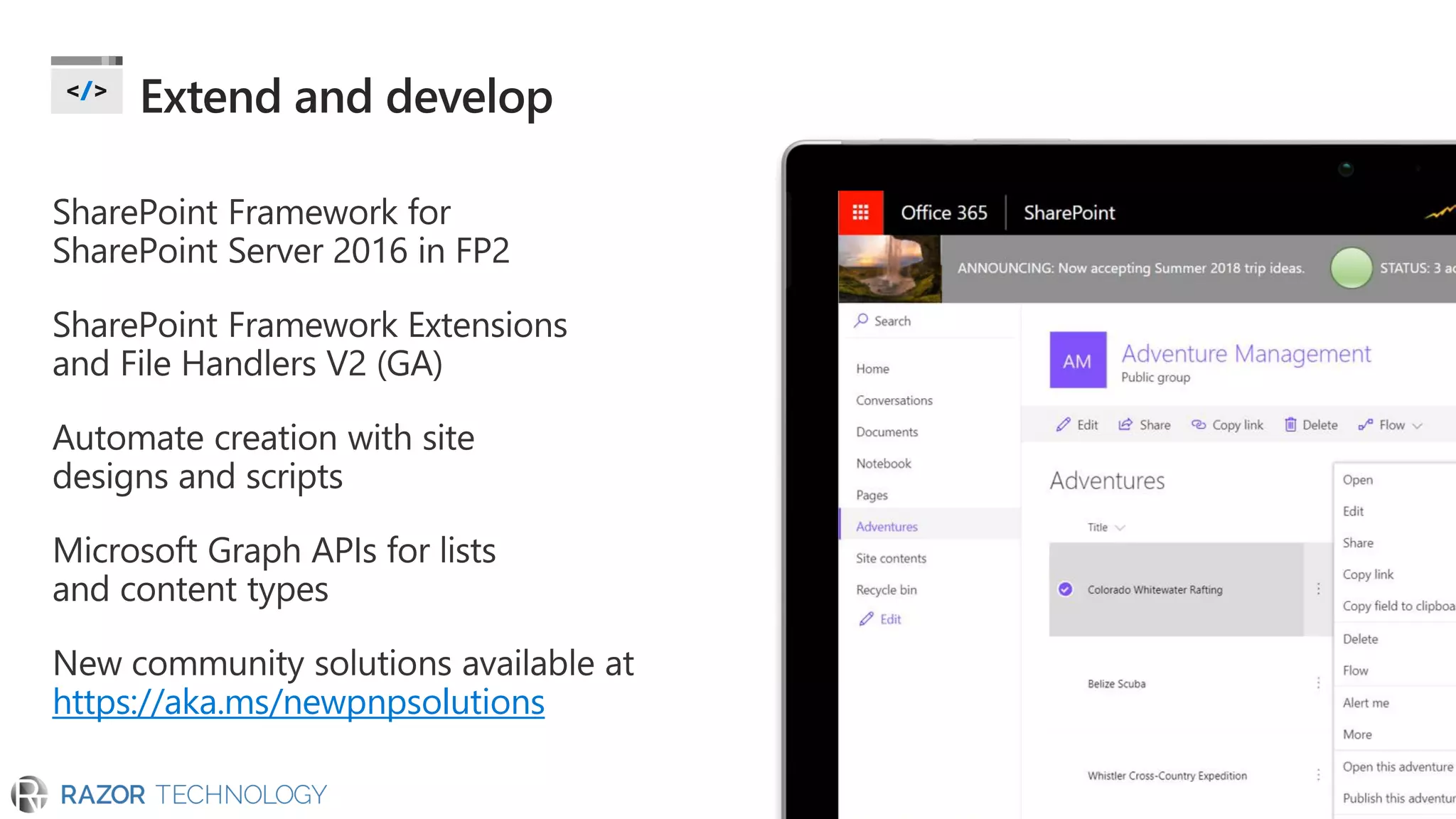This screenshot has width=1456, height=819.
Task: Choose Copy field to clipboard option
Action: tap(1398, 606)
